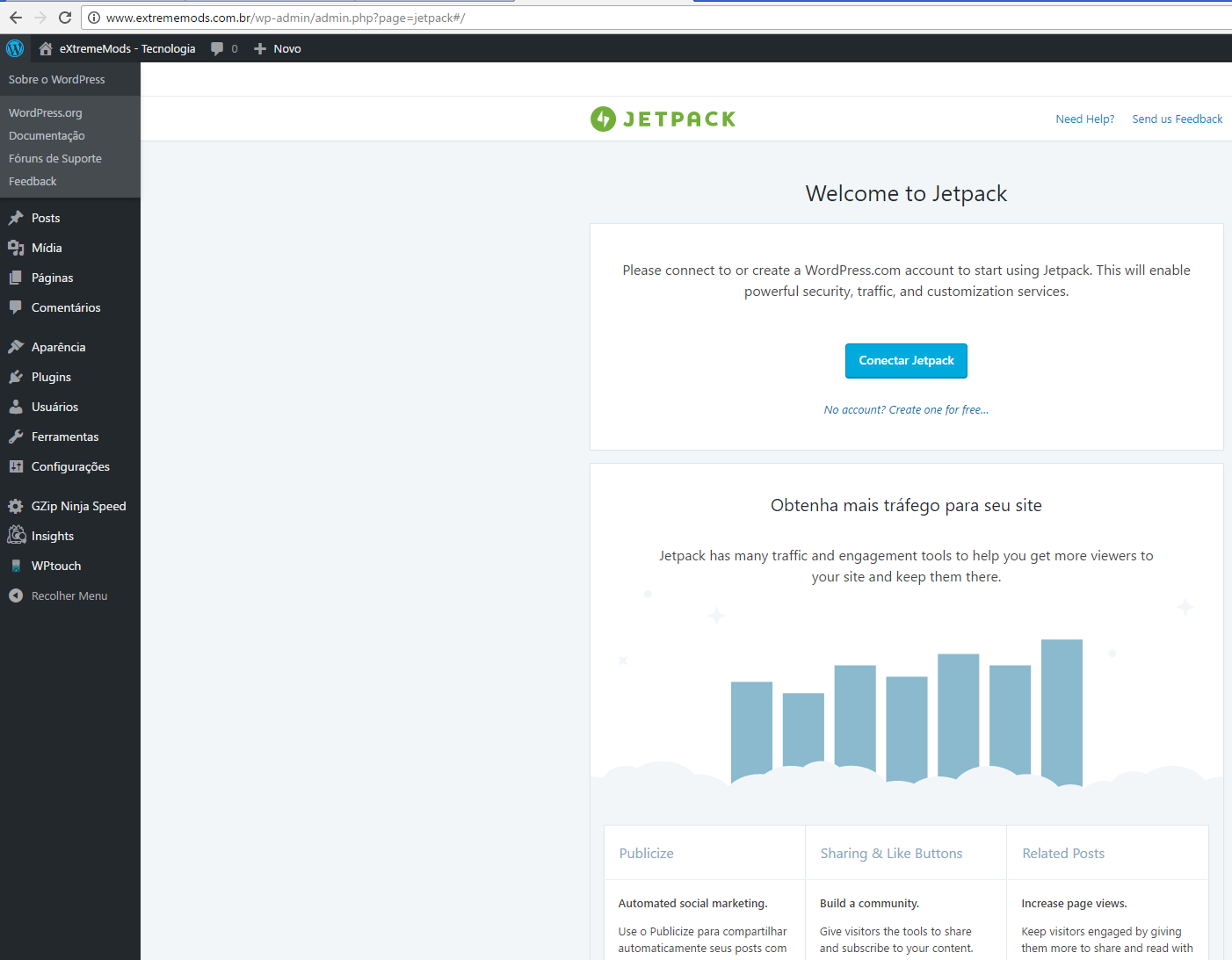The image size is (1232, 960).
Task: Click Send us Feedback link
Action: tap(1177, 119)
